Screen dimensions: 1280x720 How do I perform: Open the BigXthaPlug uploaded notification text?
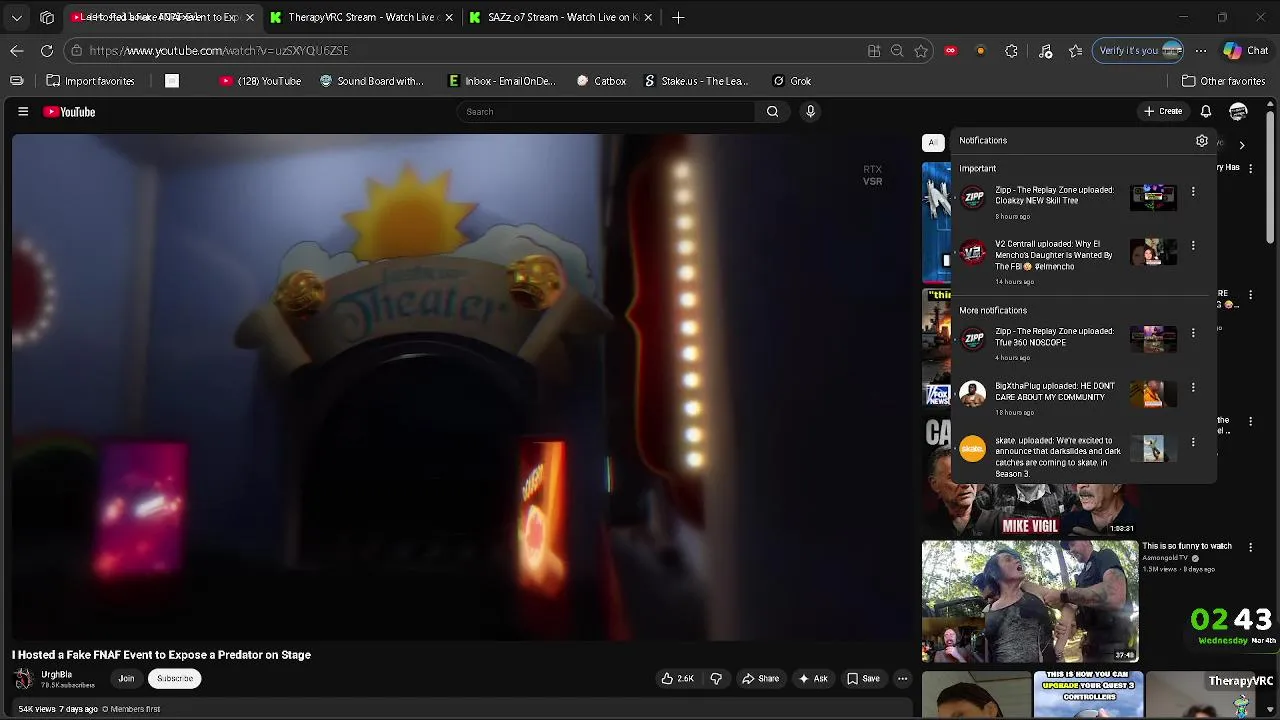point(1055,391)
